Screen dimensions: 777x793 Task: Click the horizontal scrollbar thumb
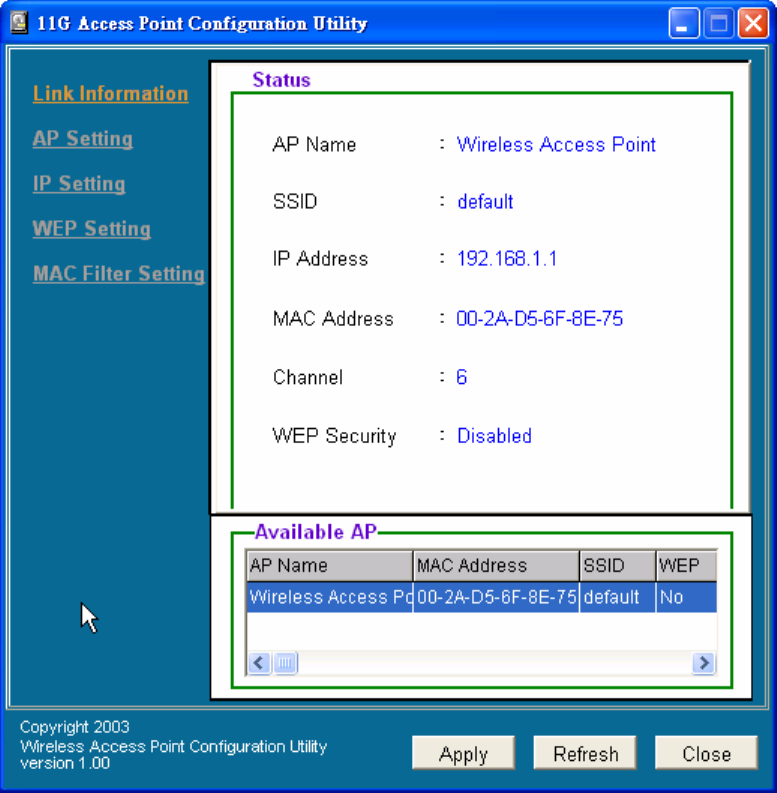pos(285,663)
